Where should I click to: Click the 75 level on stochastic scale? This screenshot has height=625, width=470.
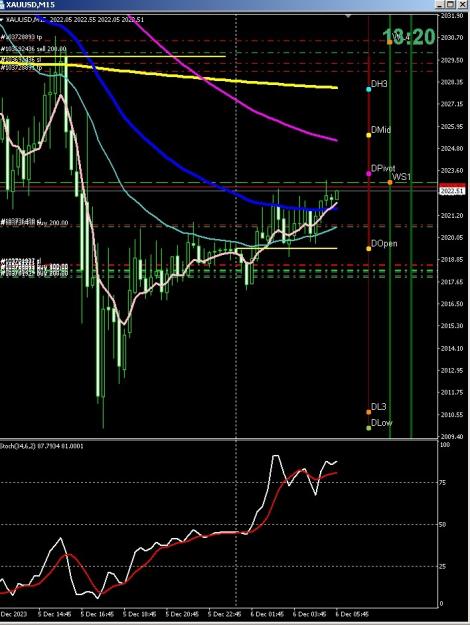443,482
